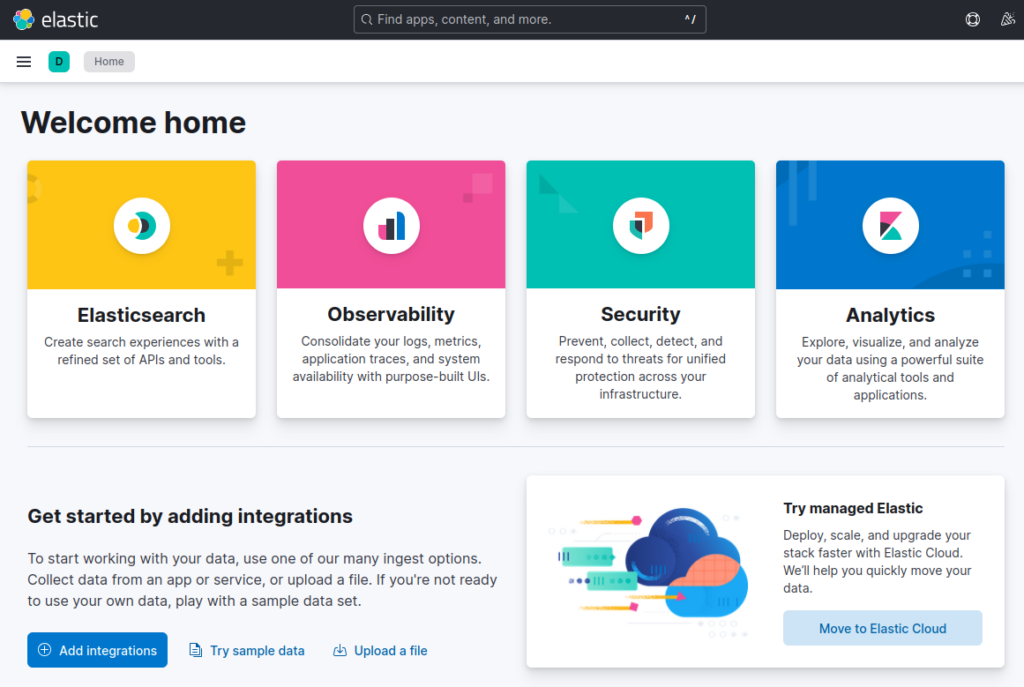Click the Welcome home heading
The width and height of the screenshot is (1024, 687).
coord(134,122)
